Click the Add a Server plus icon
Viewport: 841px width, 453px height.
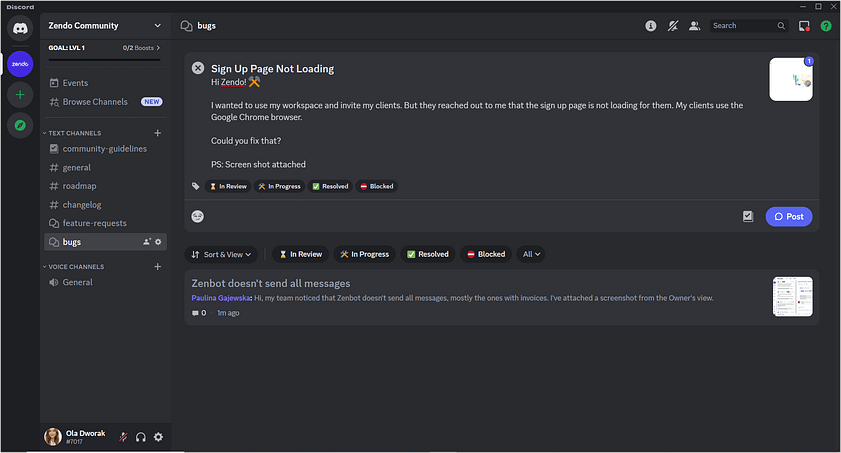(x=20, y=95)
